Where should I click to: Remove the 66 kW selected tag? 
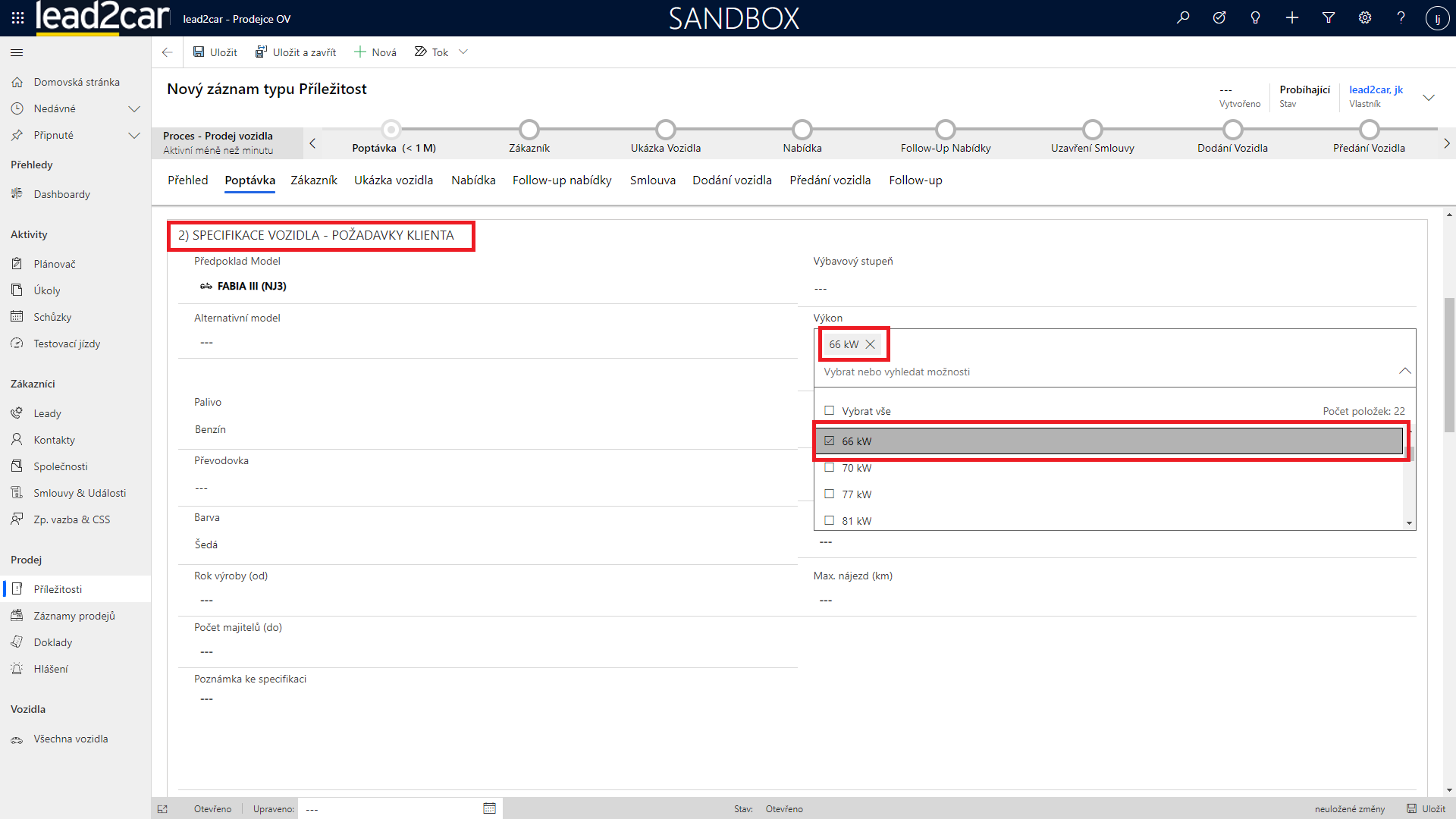click(x=871, y=344)
